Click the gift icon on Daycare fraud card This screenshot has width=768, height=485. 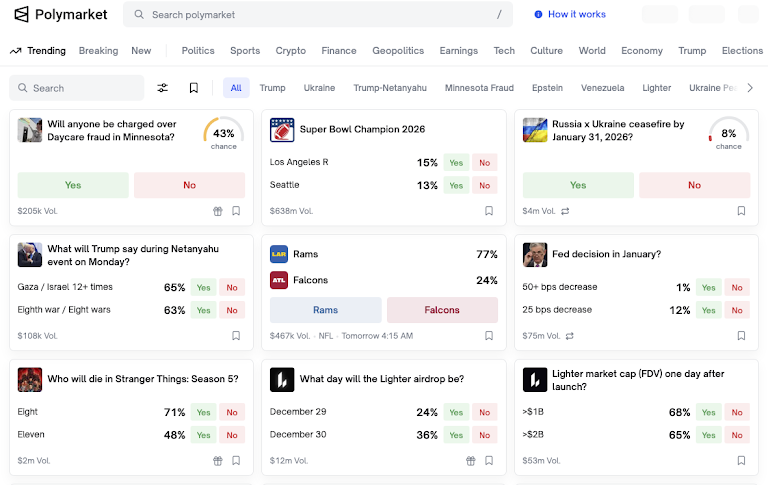[x=218, y=211]
